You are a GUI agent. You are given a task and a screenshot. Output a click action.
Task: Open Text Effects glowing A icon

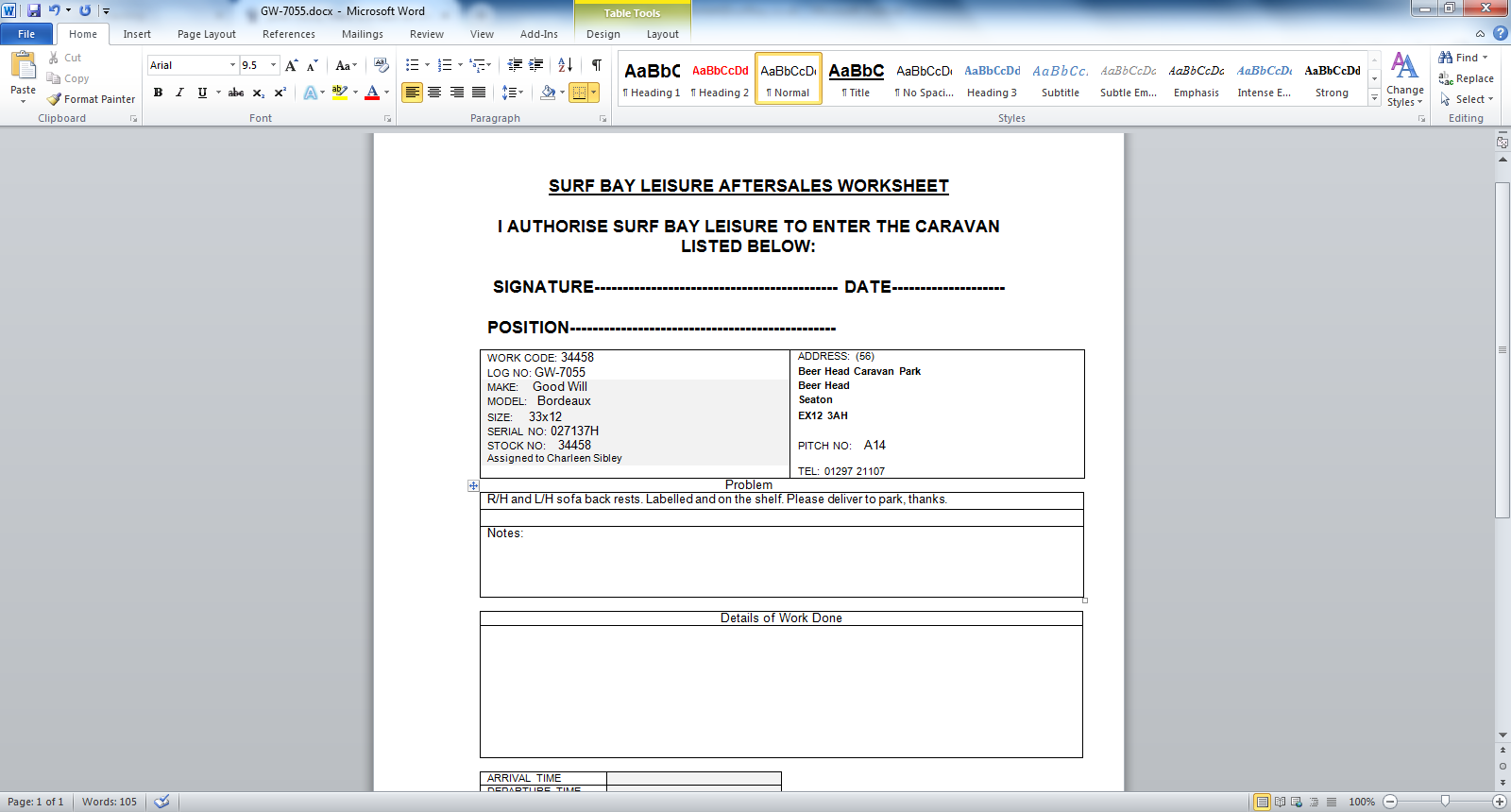311,93
